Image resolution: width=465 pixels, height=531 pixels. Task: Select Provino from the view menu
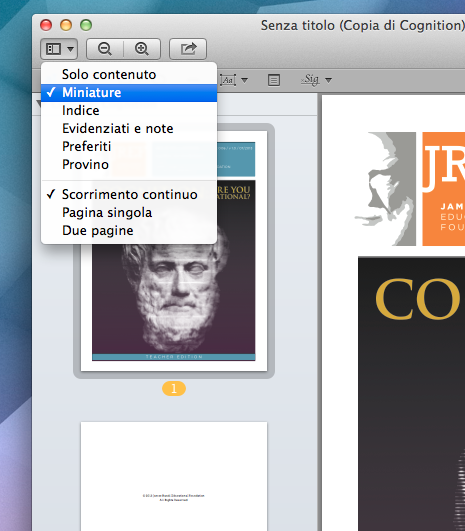[129, 164]
